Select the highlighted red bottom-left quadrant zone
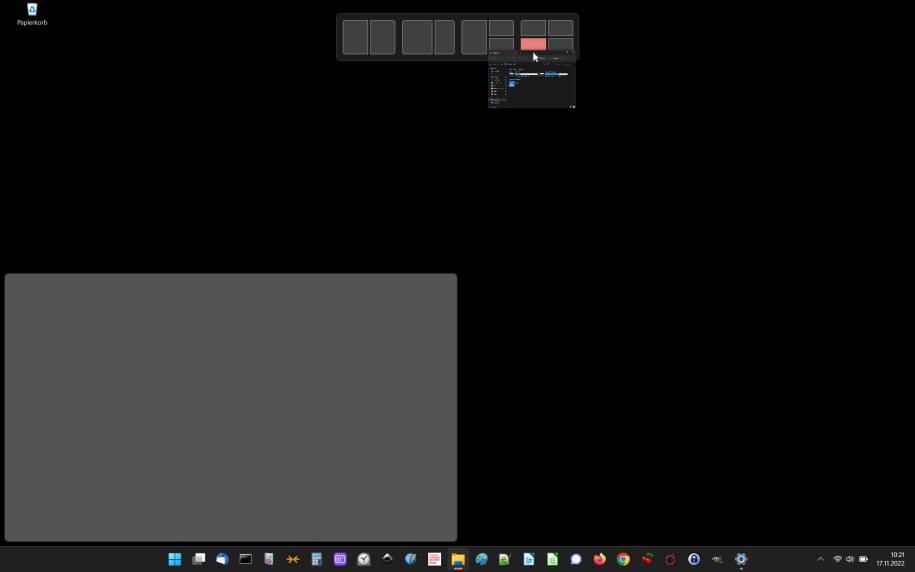The width and height of the screenshot is (915, 572). 533,44
